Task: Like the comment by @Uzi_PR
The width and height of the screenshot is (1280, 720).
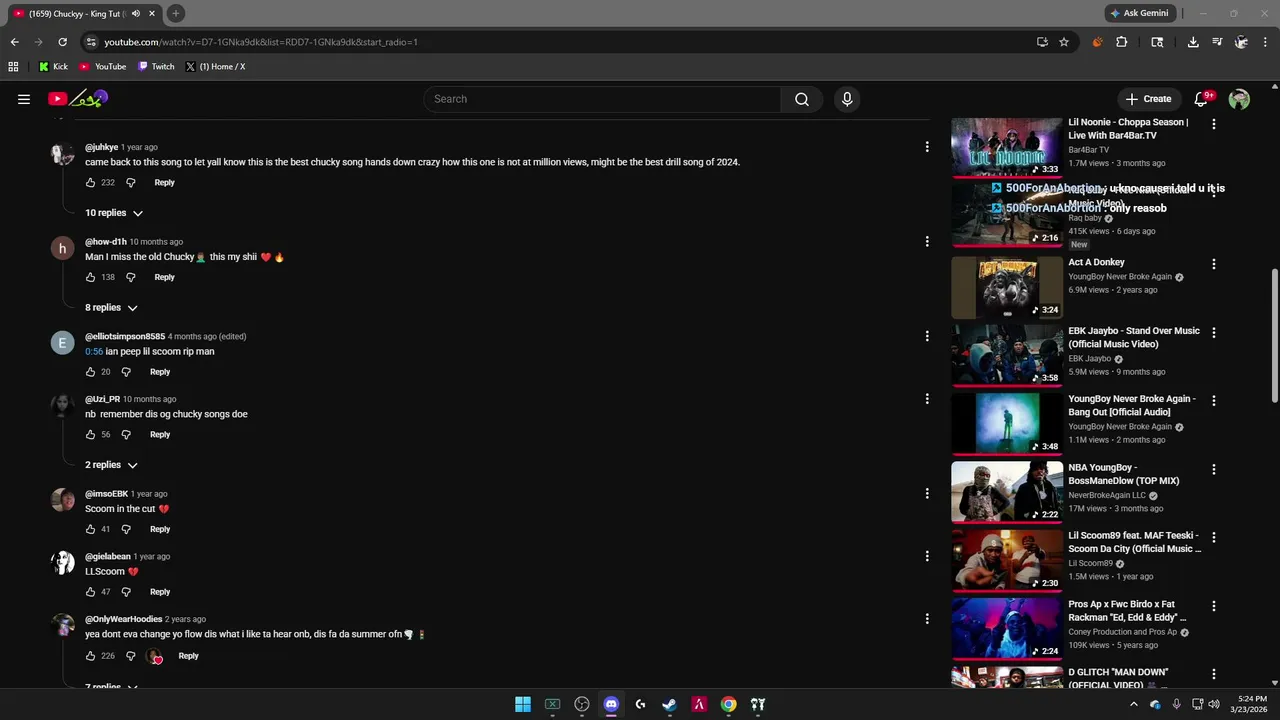Action: (90, 435)
